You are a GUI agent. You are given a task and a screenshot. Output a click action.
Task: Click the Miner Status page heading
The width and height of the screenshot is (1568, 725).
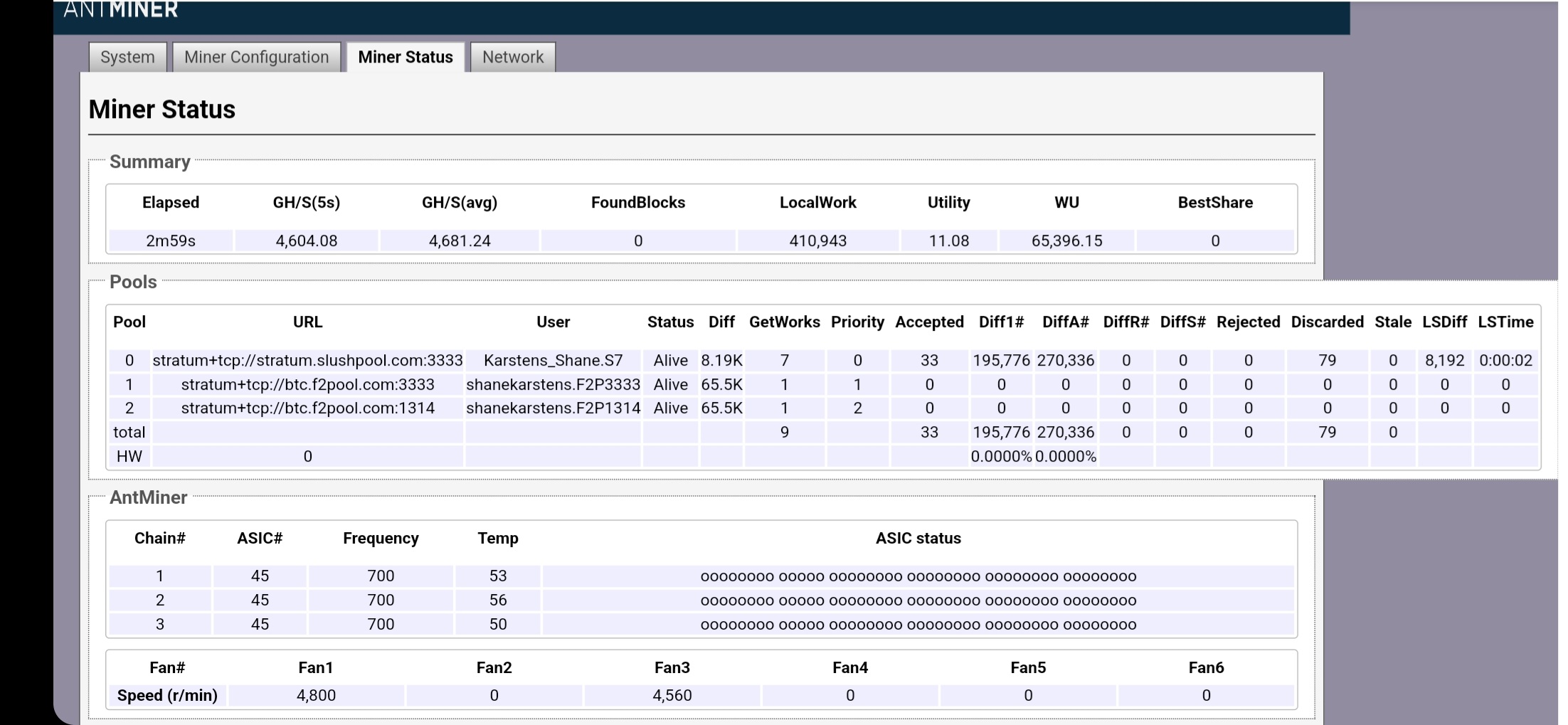coord(162,110)
